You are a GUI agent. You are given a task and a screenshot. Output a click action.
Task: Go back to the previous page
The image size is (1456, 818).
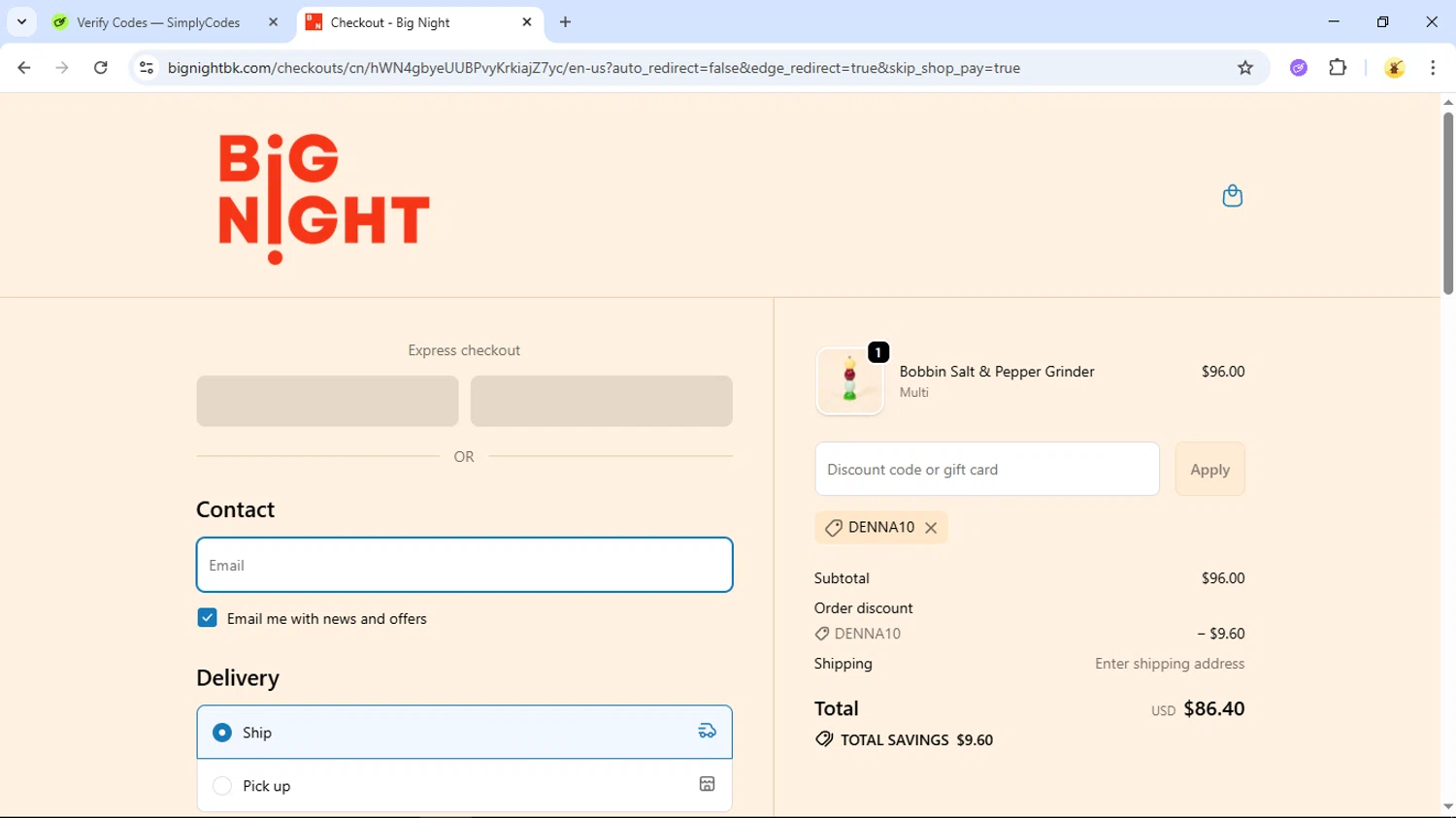click(x=24, y=68)
